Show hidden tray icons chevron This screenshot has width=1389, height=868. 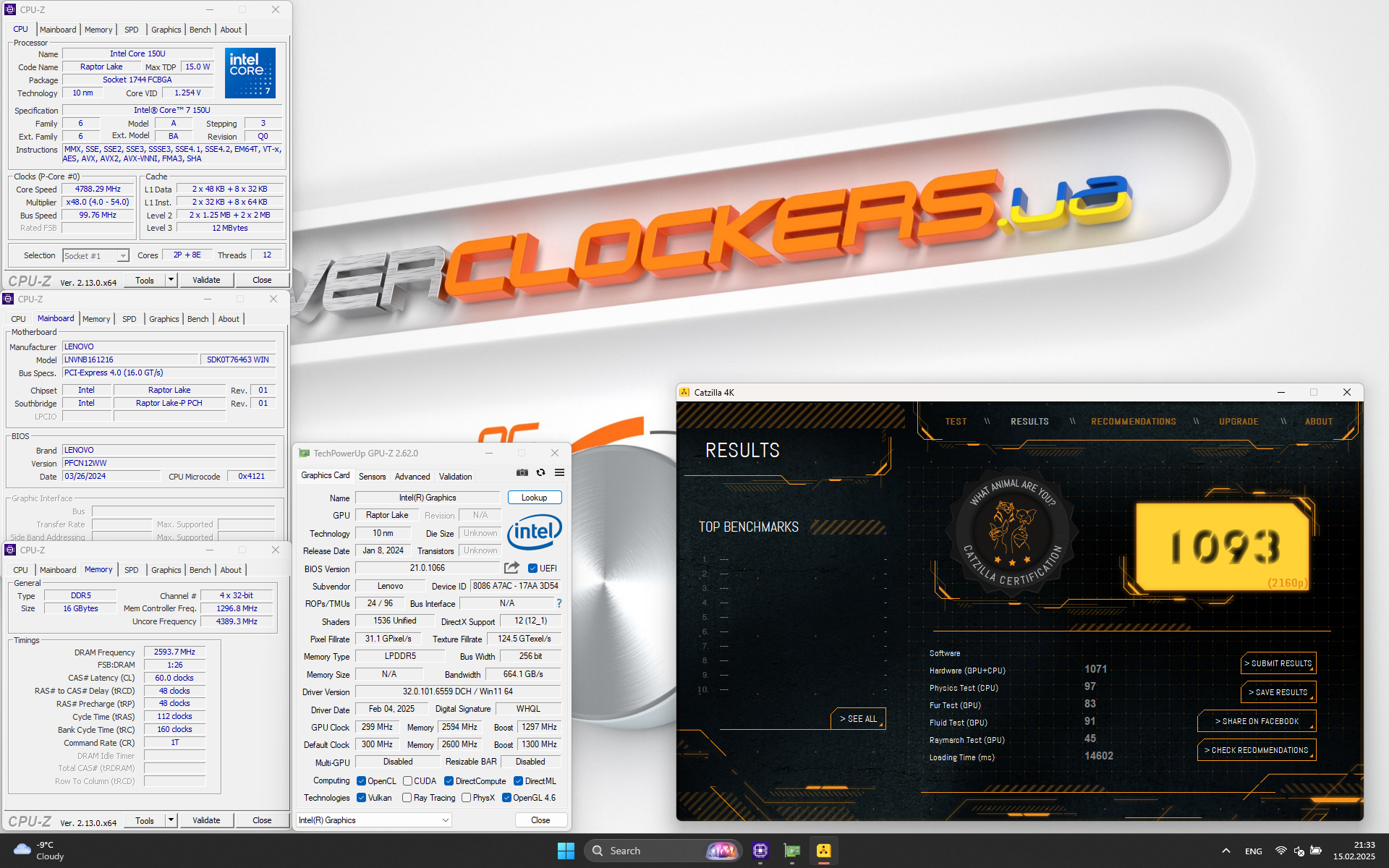(x=1226, y=851)
